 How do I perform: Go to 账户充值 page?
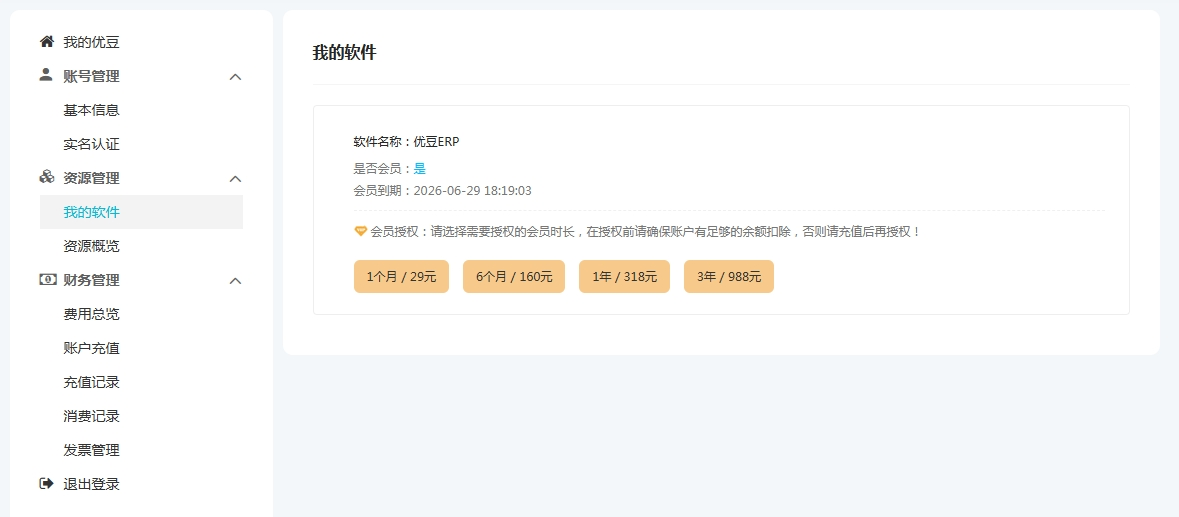click(x=91, y=348)
